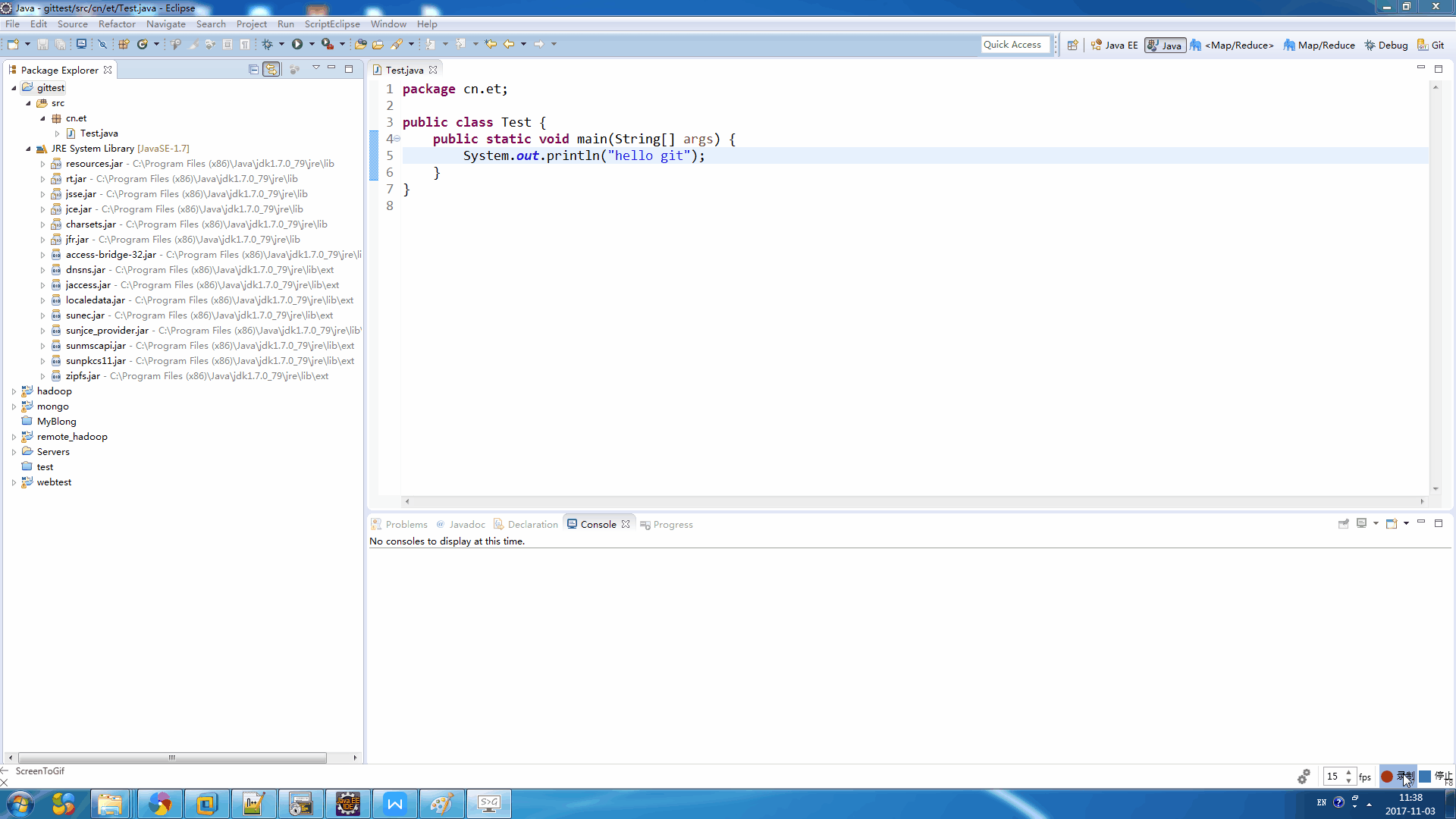Switch to the Map/Reduce perspective
1456x819 pixels.
click(x=1319, y=45)
